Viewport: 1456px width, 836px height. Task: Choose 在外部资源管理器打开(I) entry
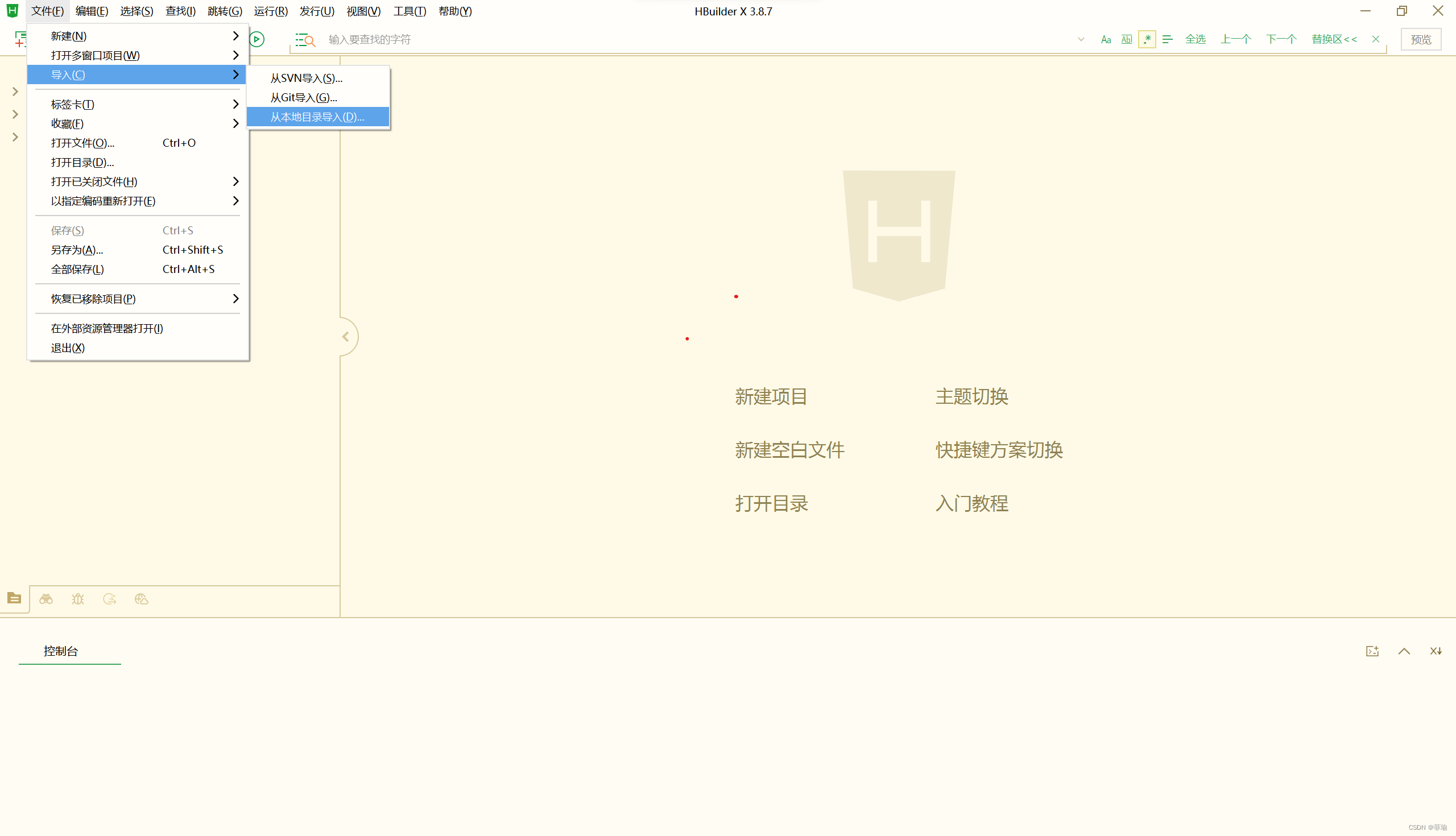coord(137,329)
